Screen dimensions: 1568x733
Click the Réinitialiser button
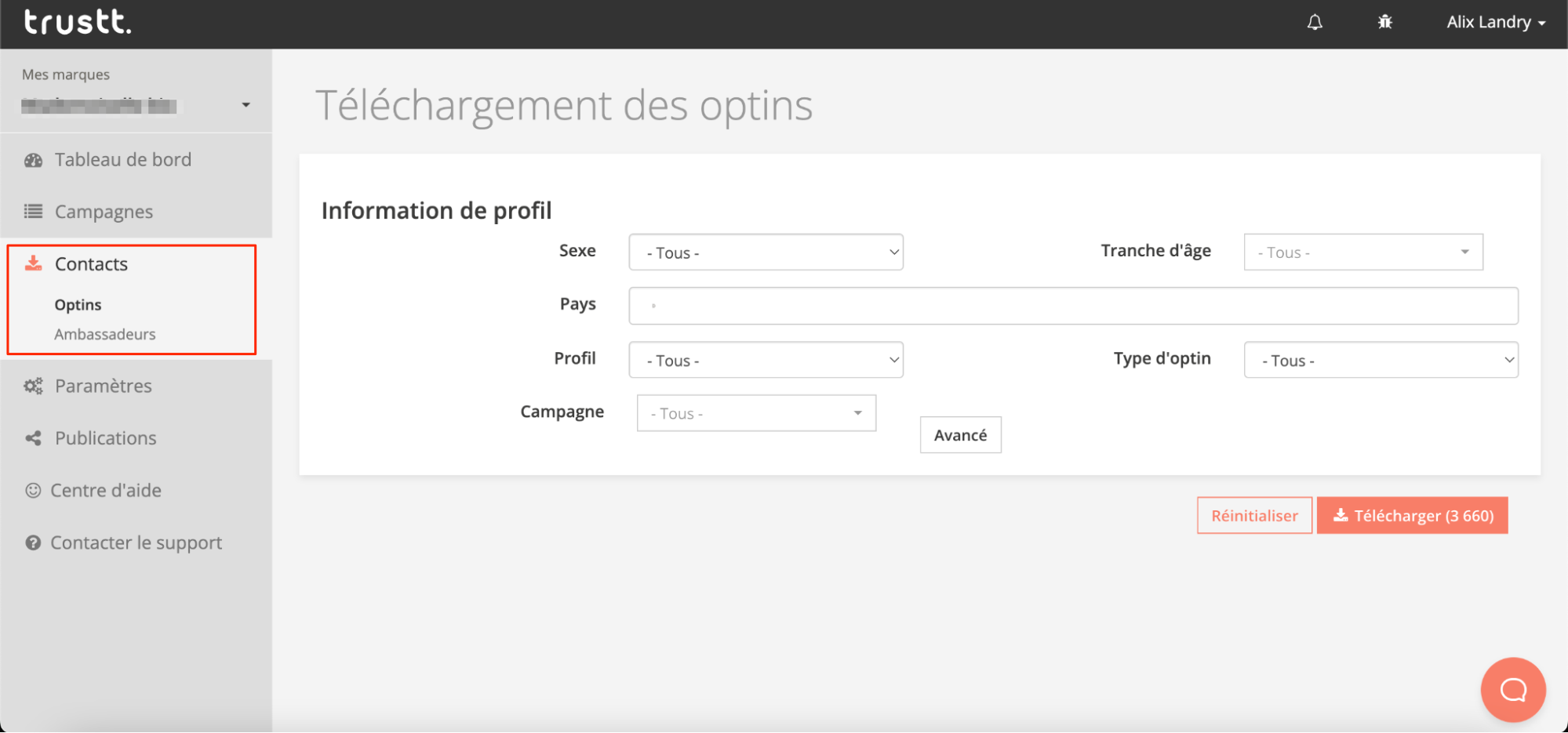tap(1253, 516)
